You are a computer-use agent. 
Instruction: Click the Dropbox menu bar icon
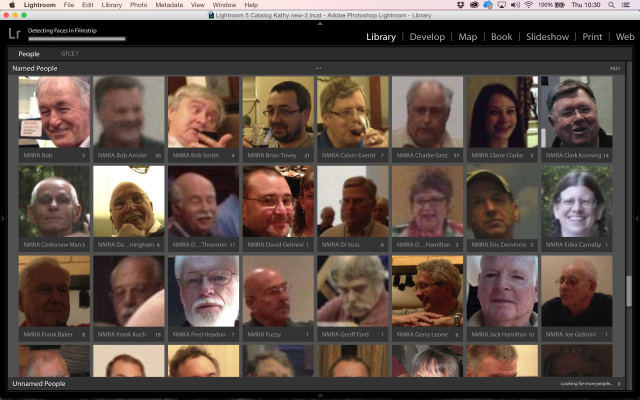tap(460, 5)
